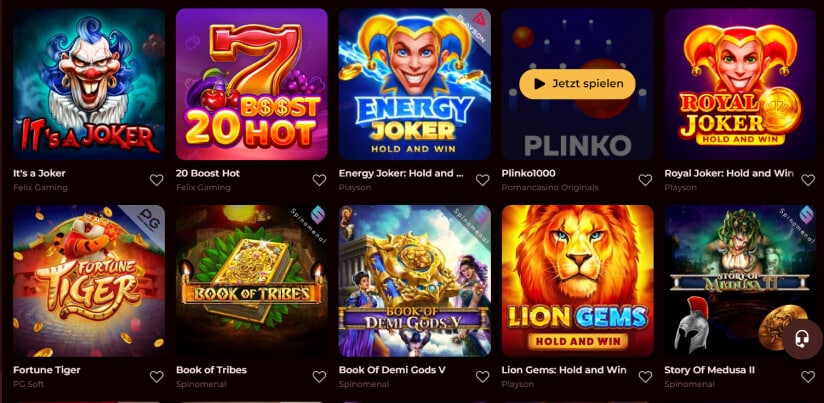The image size is (824, 403).
Task: Select the Energy Joker game thumbnail
Action: pyautogui.click(x=415, y=84)
